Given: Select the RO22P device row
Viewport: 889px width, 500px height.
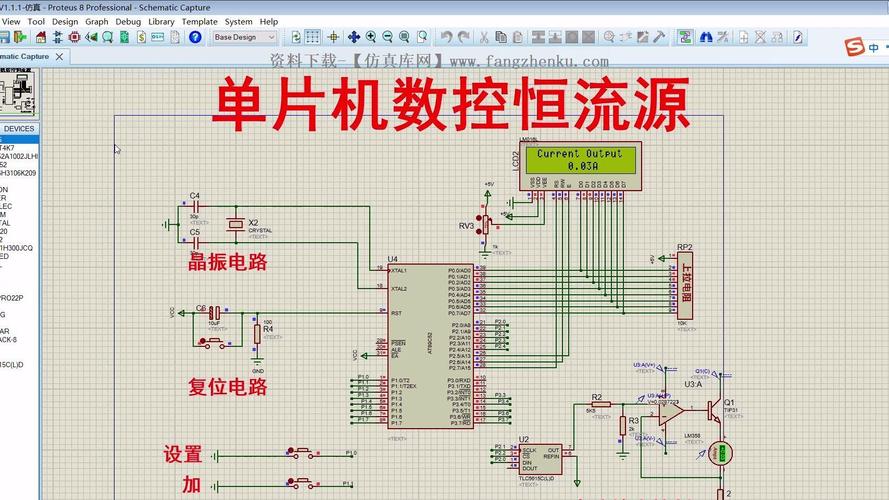Looking at the screenshot, I should 19,298.
